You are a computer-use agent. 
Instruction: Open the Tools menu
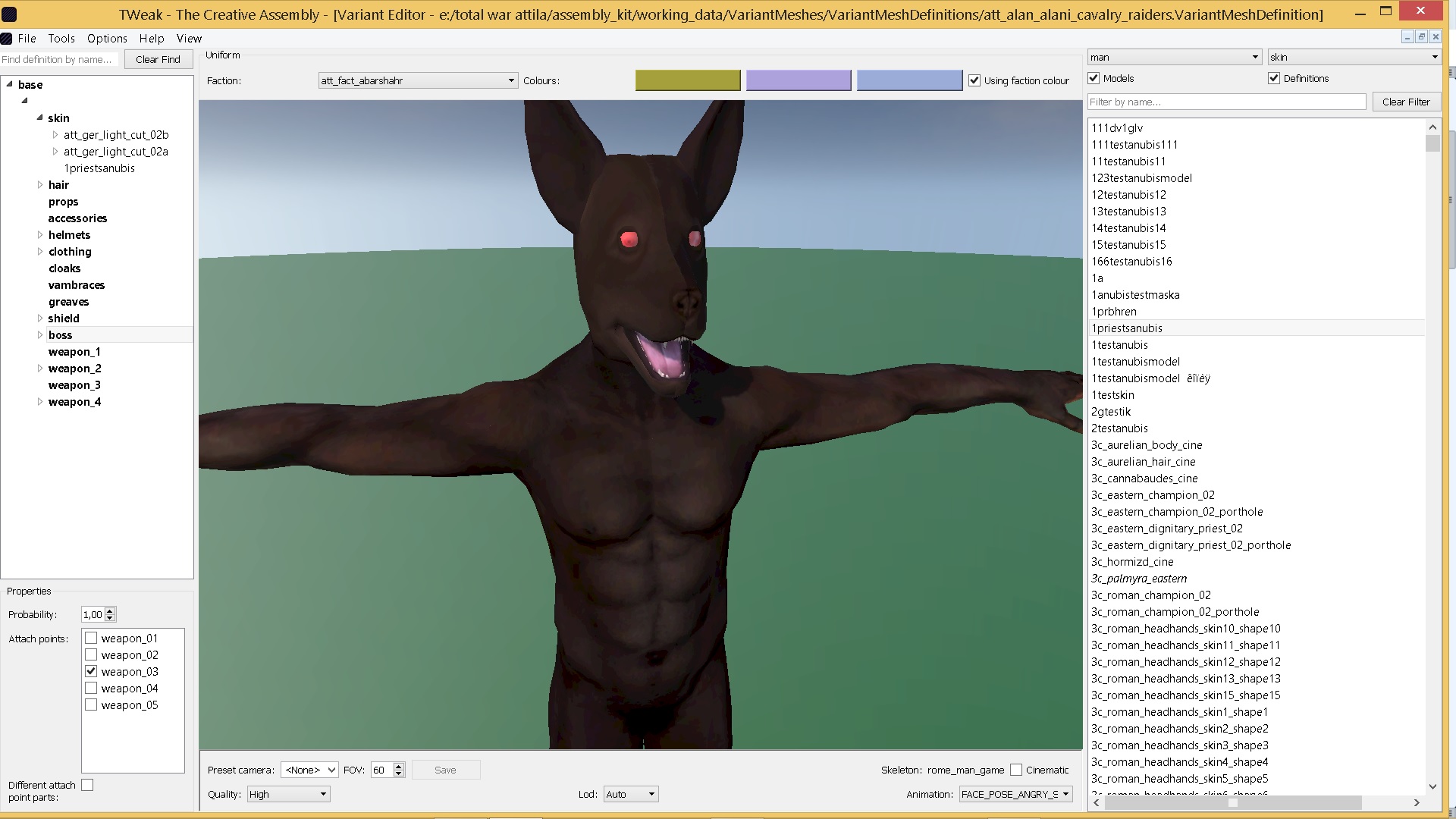click(61, 38)
